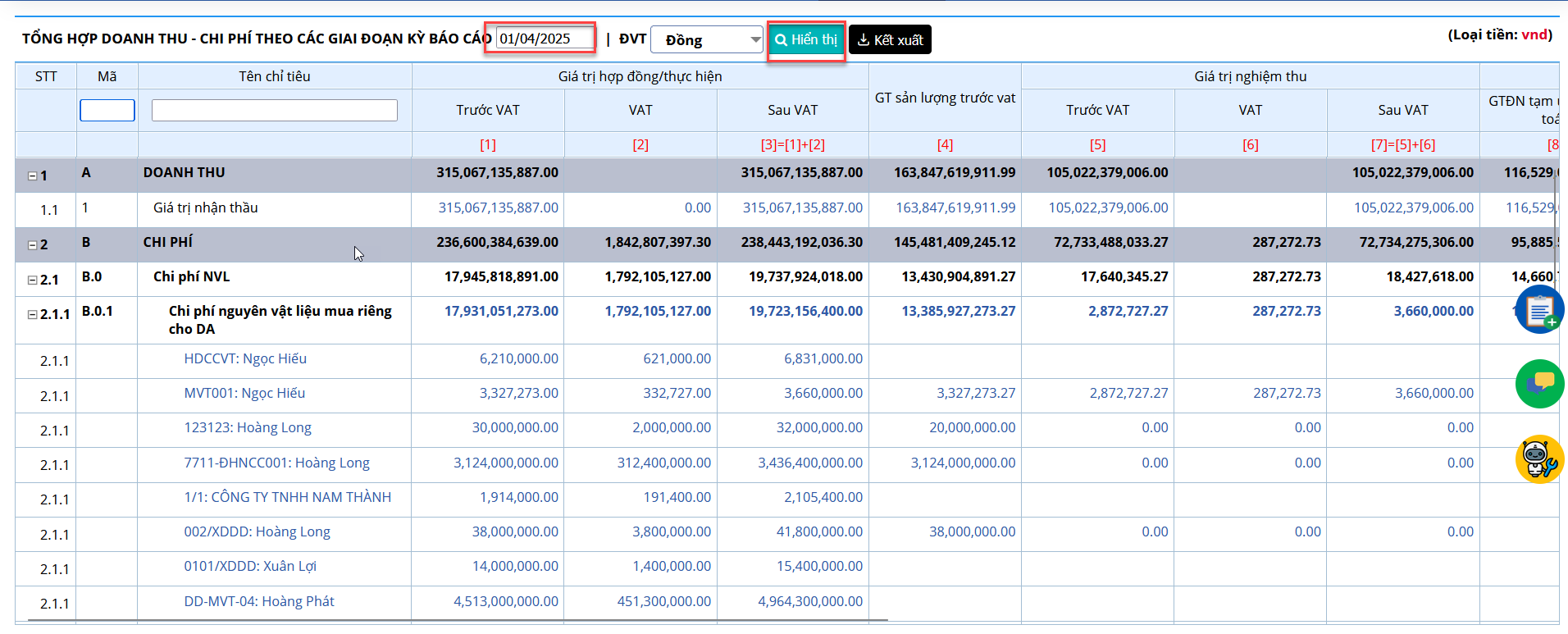Screen dimensions: 1568x634
Task: Click 163,847,619,911.99 in Giá trị nhận thầu row
Action: [955, 208]
